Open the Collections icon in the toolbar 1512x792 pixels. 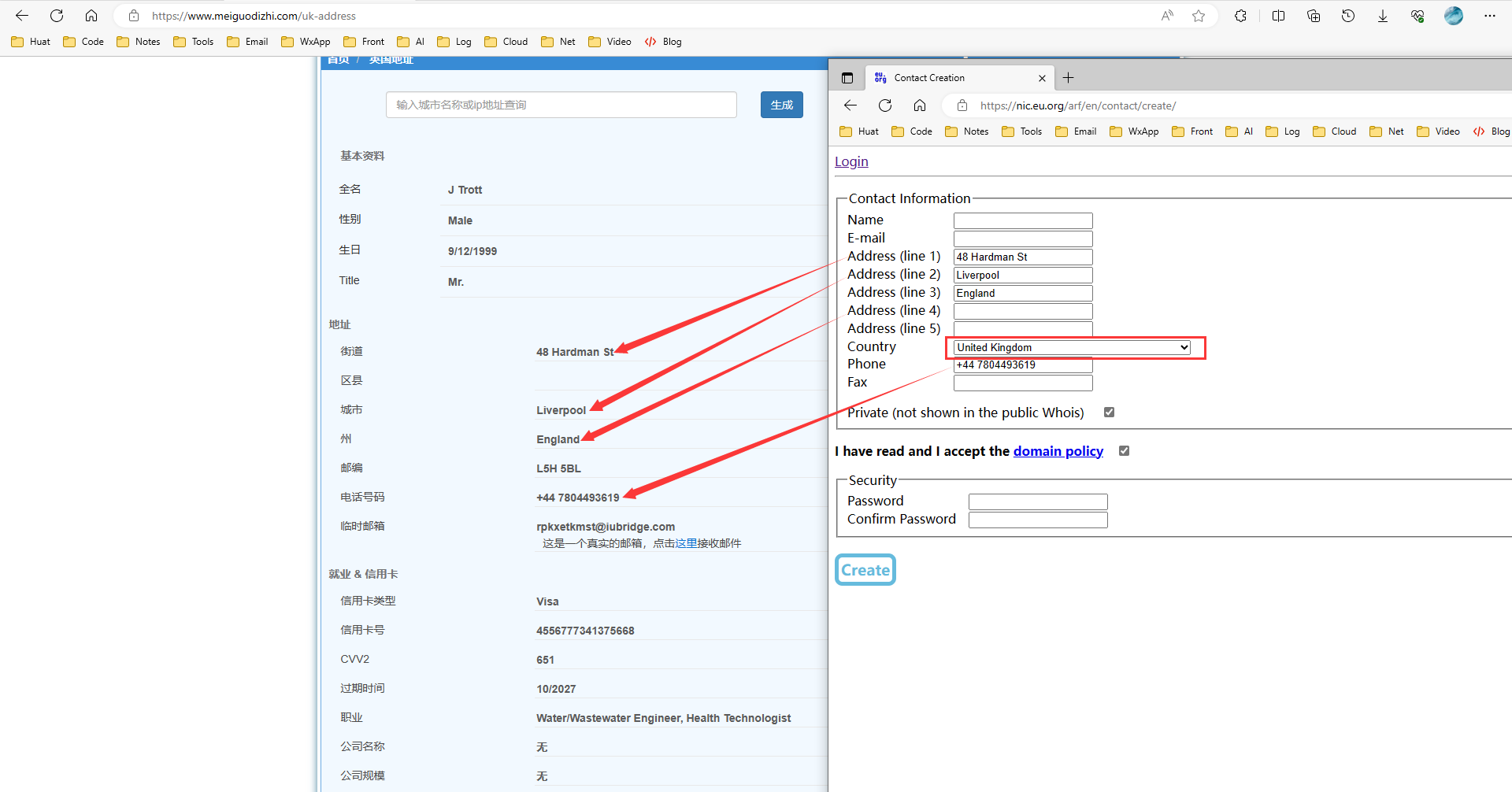tap(1314, 16)
